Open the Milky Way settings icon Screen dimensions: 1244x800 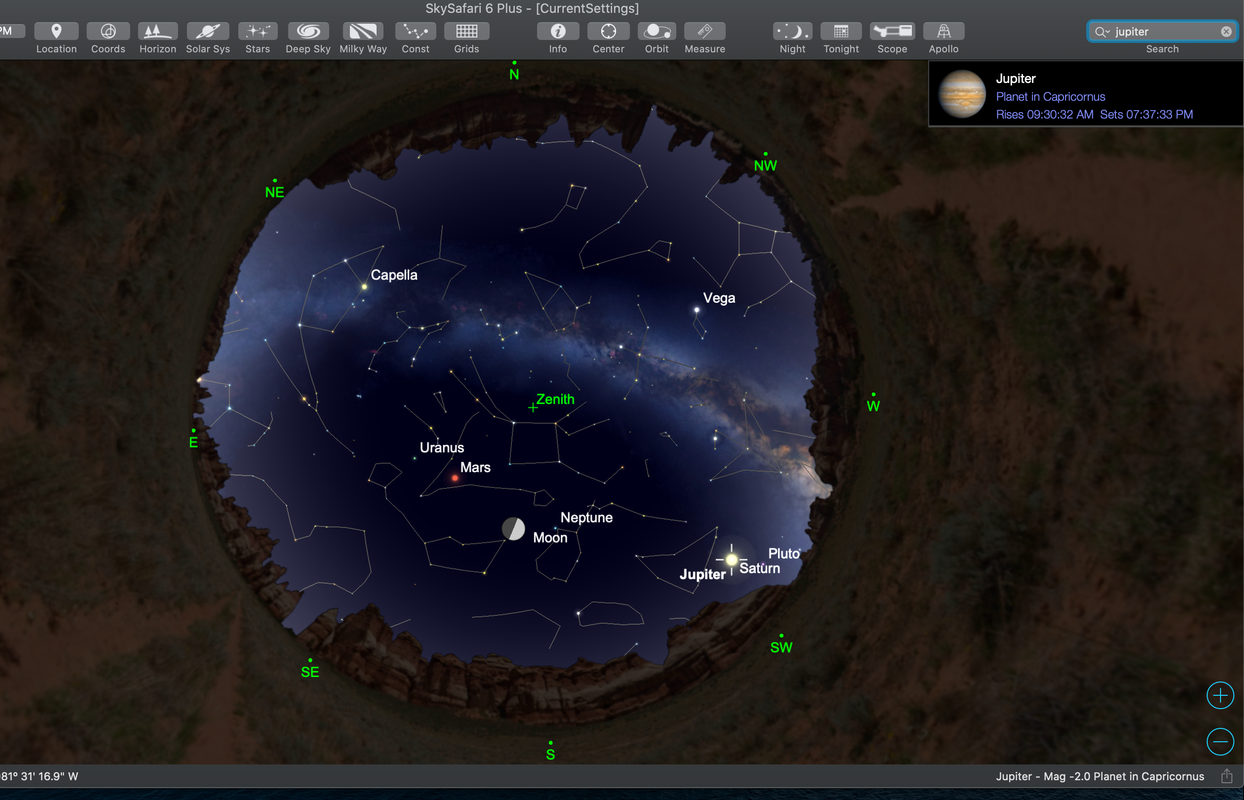coord(363,31)
